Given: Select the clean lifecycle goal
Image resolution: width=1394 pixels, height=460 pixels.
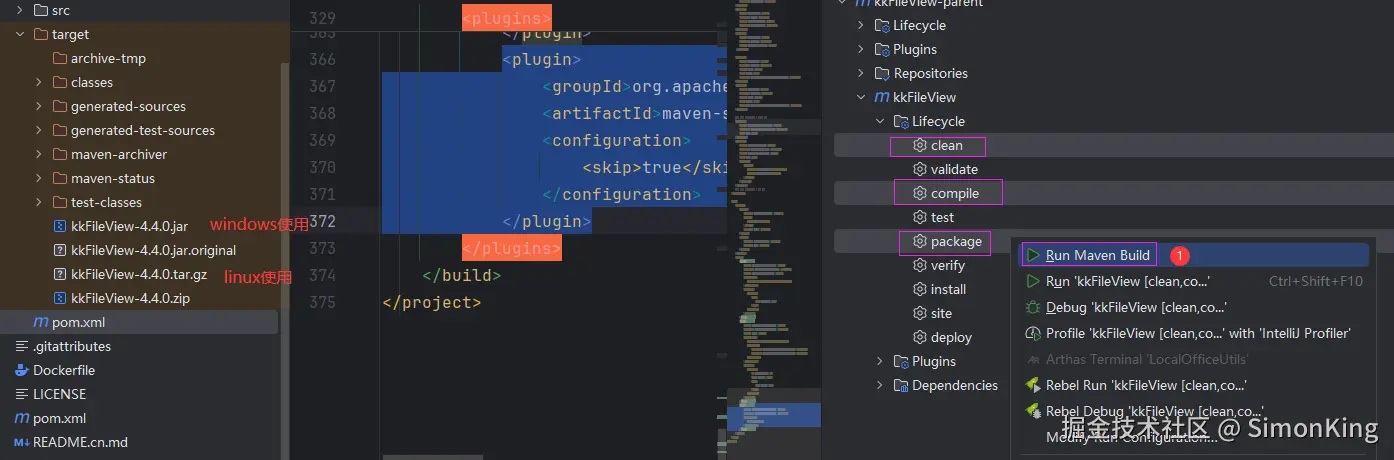Looking at the screenshot, I should pyautogui.click(x=946, y=145).
